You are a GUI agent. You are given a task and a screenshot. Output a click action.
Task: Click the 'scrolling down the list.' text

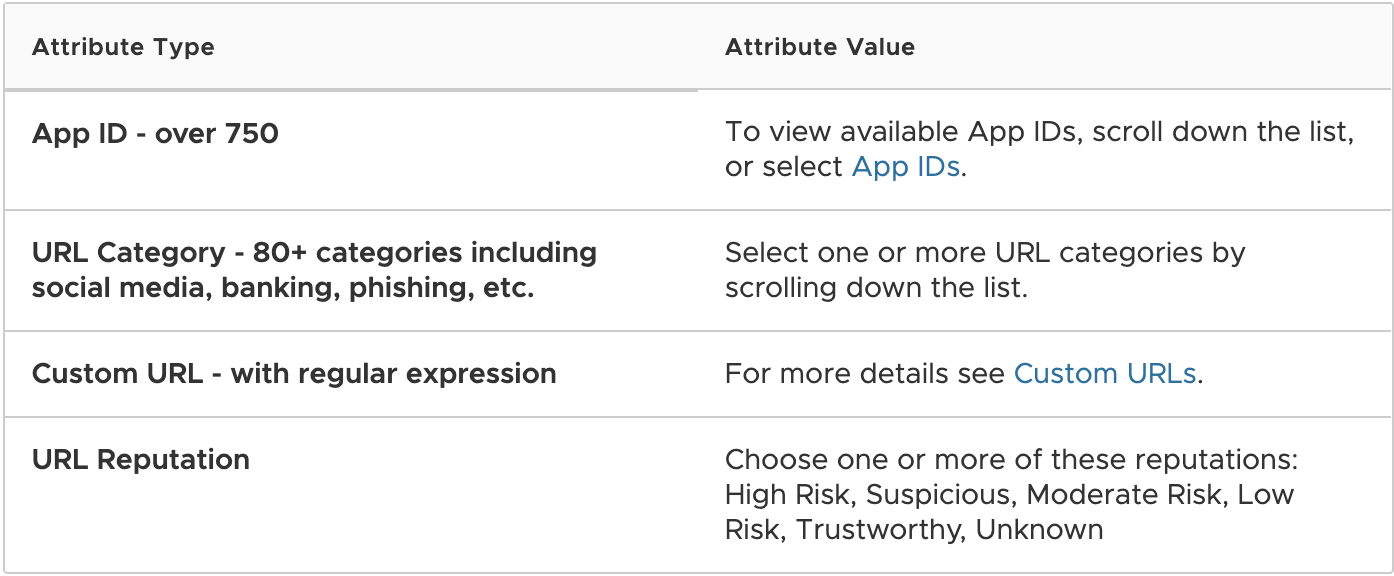coord(875,288)
